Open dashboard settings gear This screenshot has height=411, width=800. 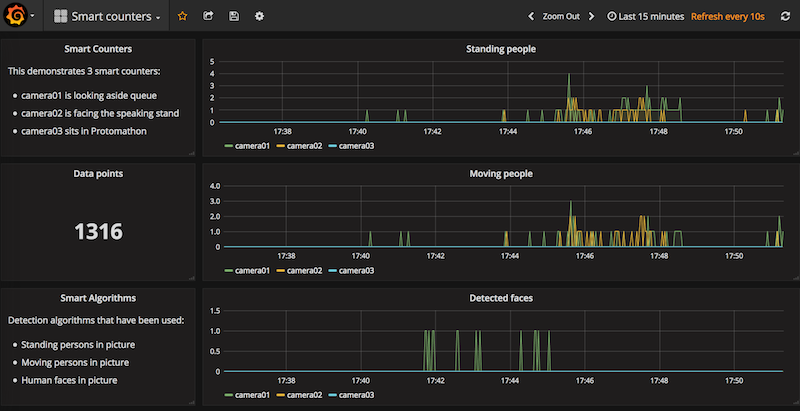pos(259,16)
